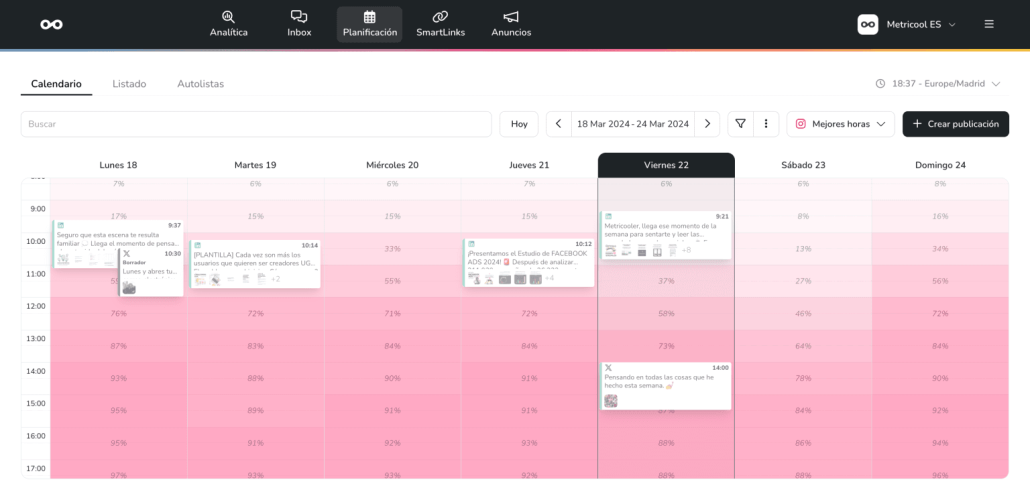This screenshot has width=1030, height=500.
Task: Open the three-dot more options menu
Action: pos(765,124)
